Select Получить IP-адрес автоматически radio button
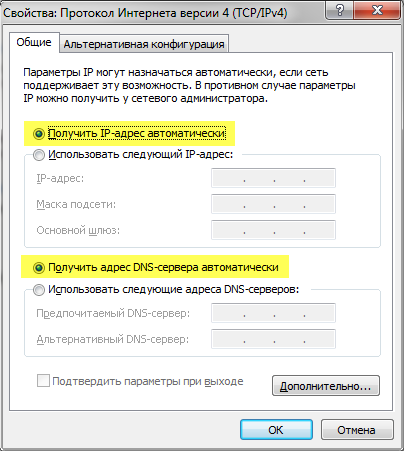Viewport: 404px width, 451px height. point(39,134)
